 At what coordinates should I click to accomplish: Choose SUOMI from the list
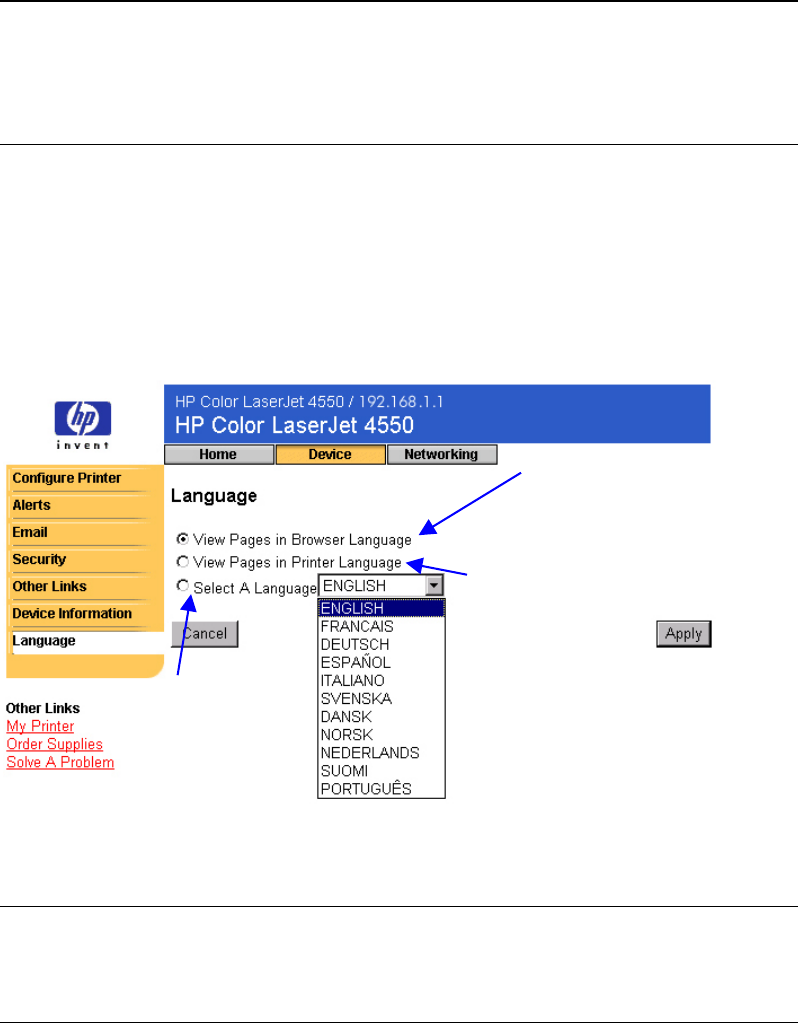click(382, 771)
